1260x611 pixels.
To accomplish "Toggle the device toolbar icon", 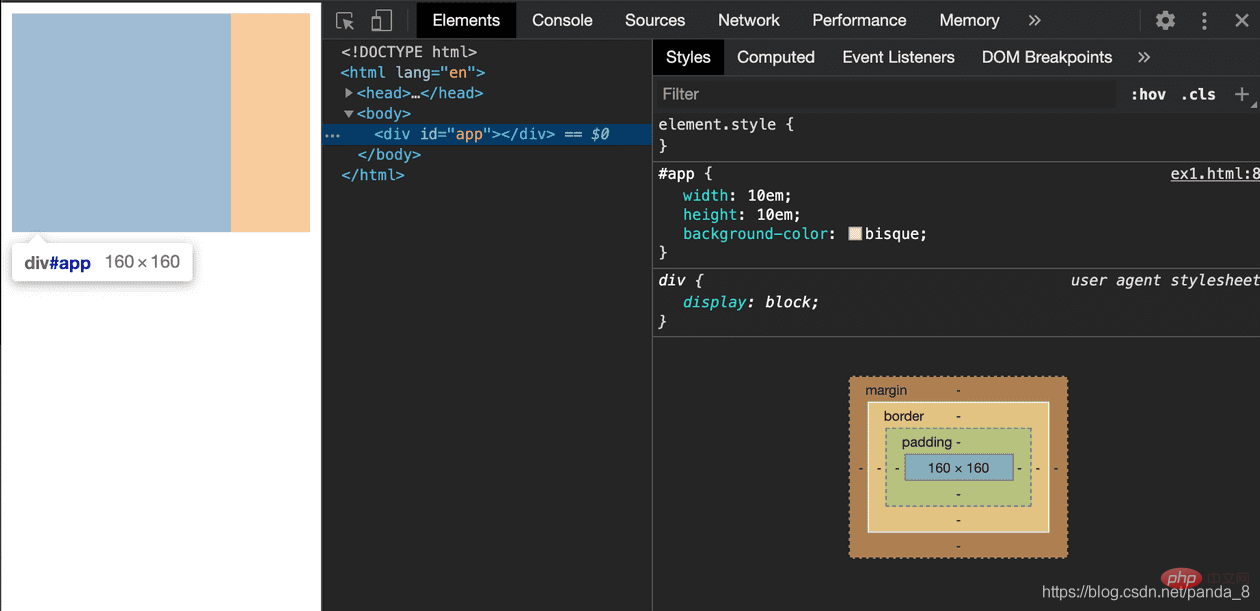I will [x=382, y=21].
